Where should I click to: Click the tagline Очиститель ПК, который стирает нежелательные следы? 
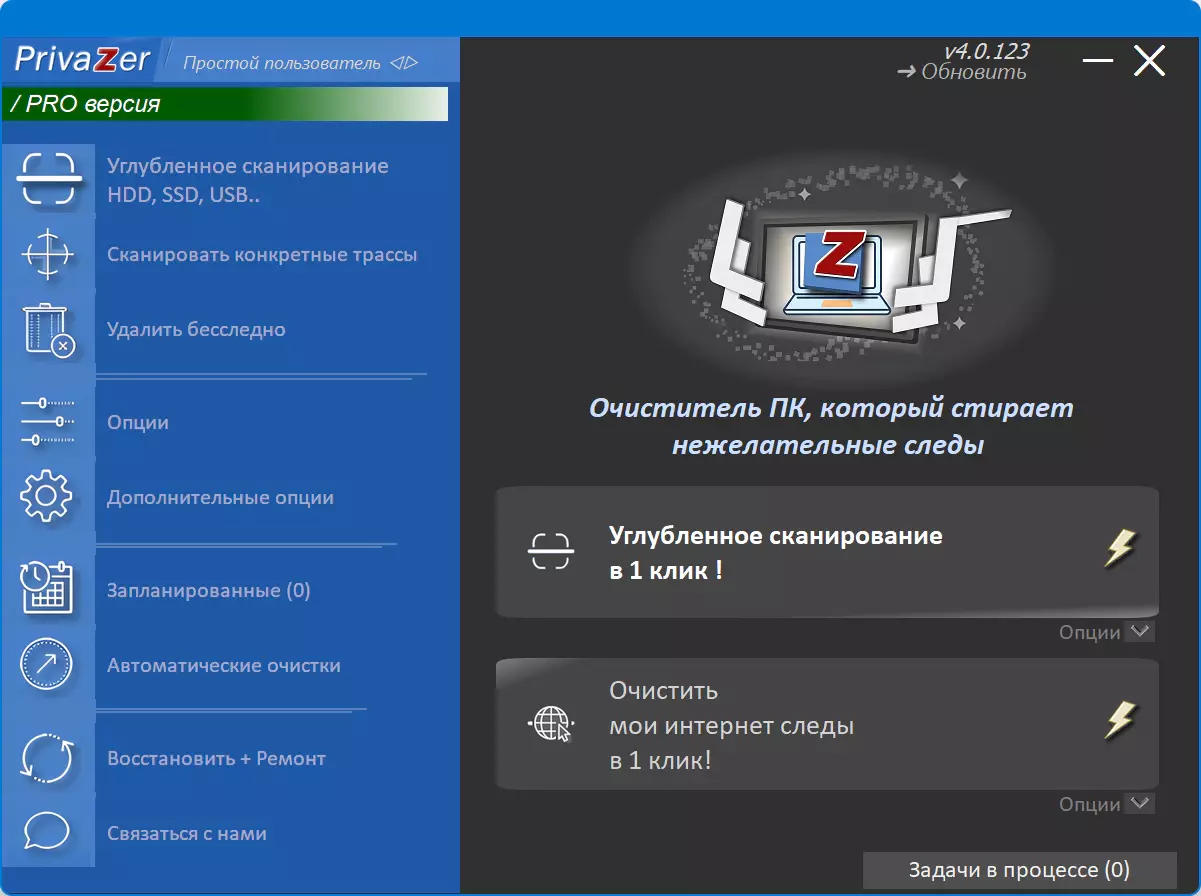(830, 427)
